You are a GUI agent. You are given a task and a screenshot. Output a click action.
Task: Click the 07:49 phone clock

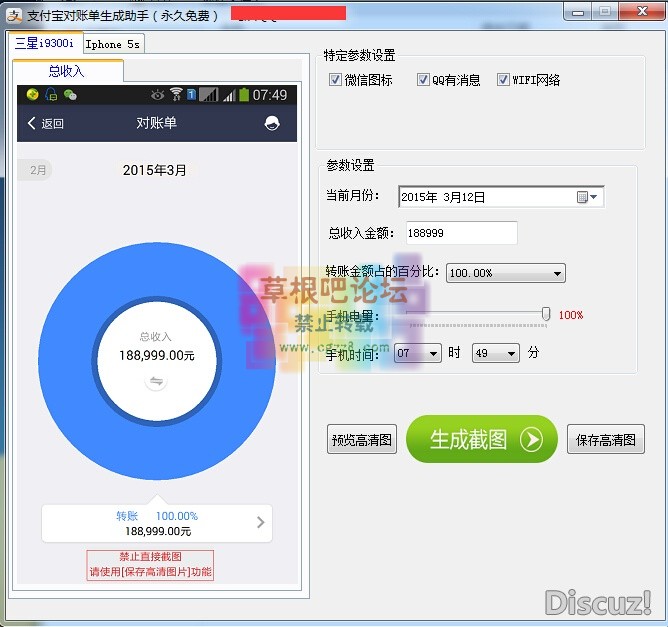tap(270, 95)
